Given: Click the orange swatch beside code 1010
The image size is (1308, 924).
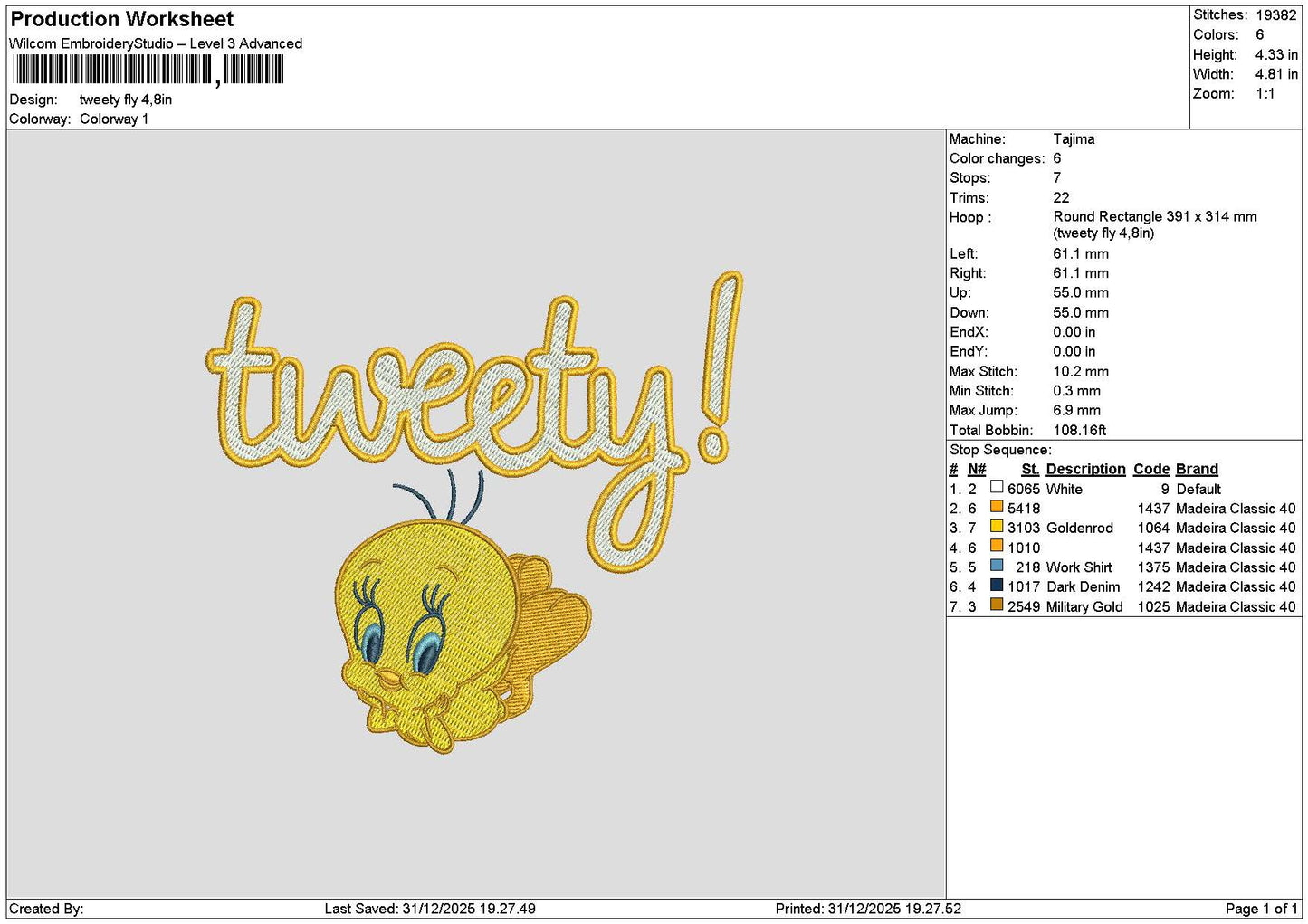Looking at the screenshot, I should point(997,547).
